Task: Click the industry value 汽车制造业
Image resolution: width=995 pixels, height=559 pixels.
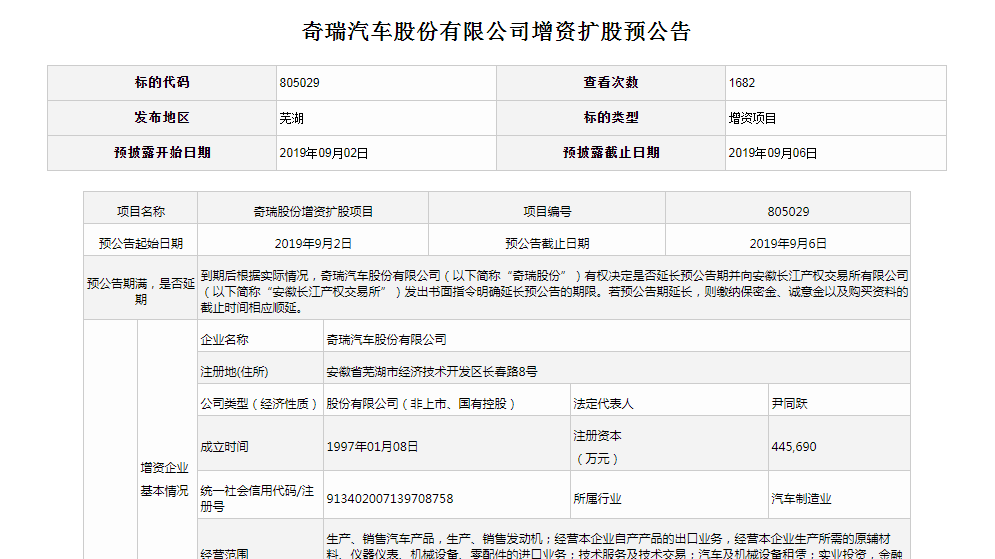Action: click(801, 499)
